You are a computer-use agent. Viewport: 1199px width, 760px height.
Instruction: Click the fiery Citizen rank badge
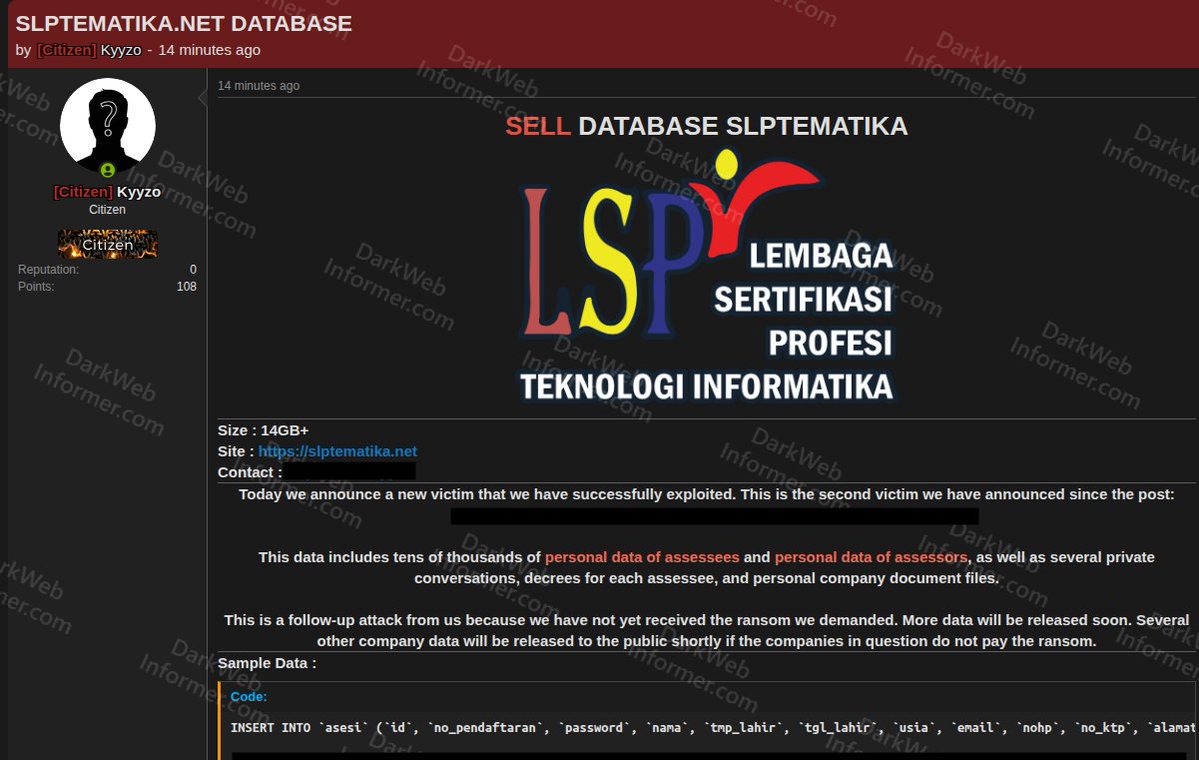tap(108, 244)
